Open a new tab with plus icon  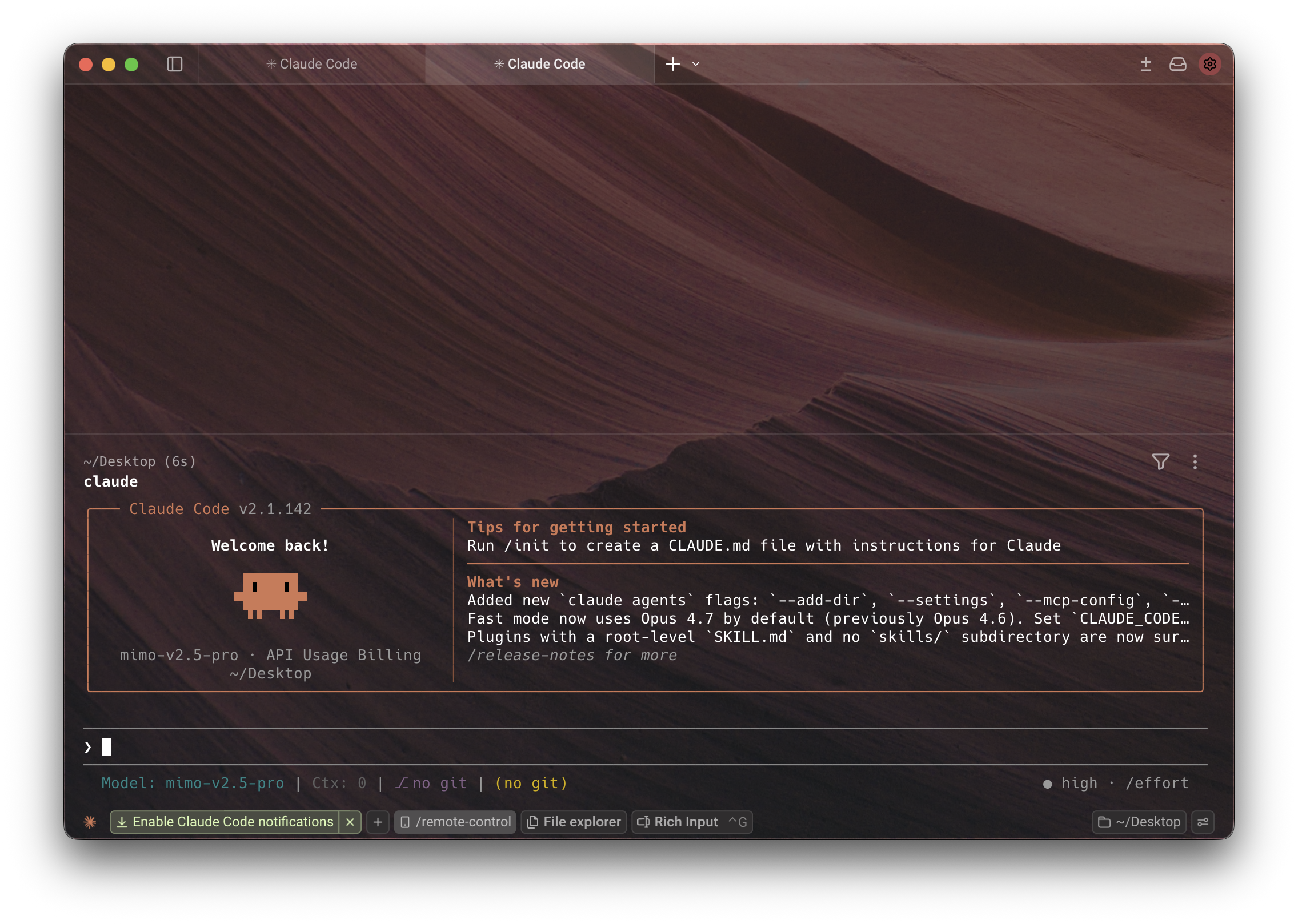click(673, 64)
